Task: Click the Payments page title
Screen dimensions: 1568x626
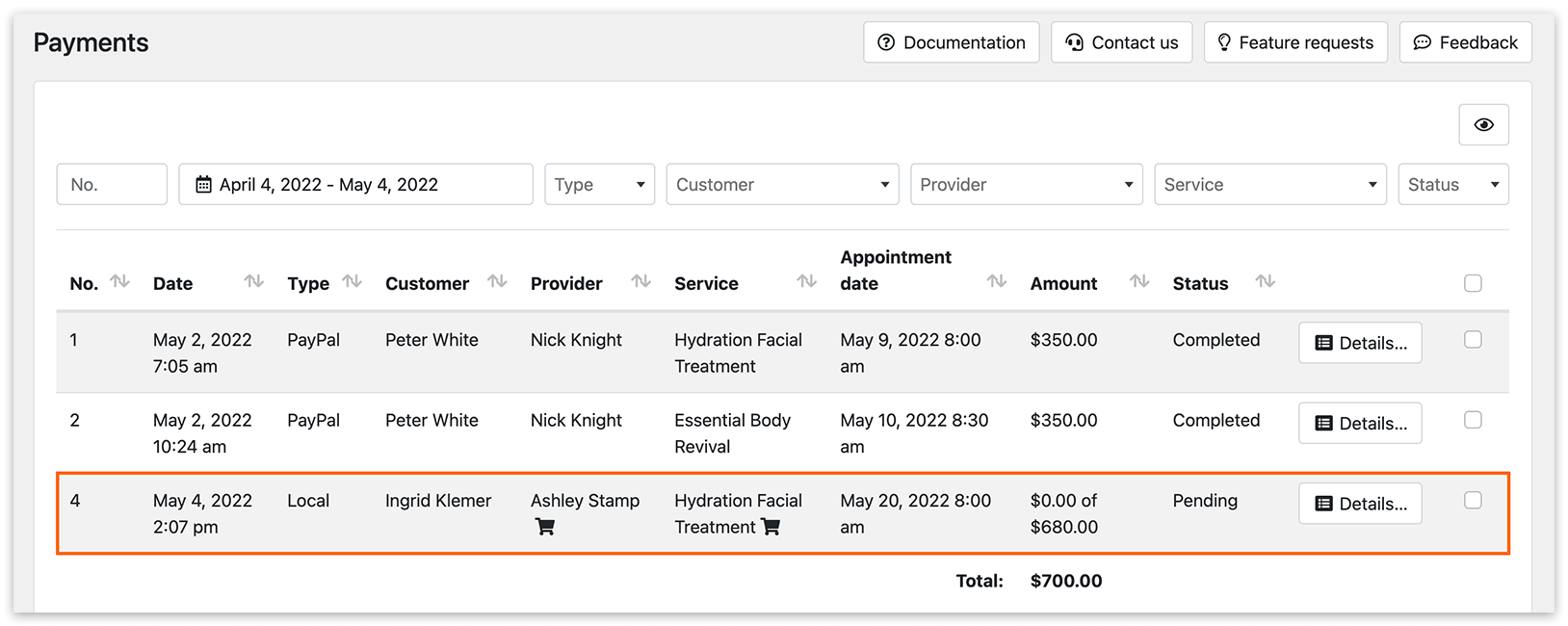Action: click(x=91, y=42)
